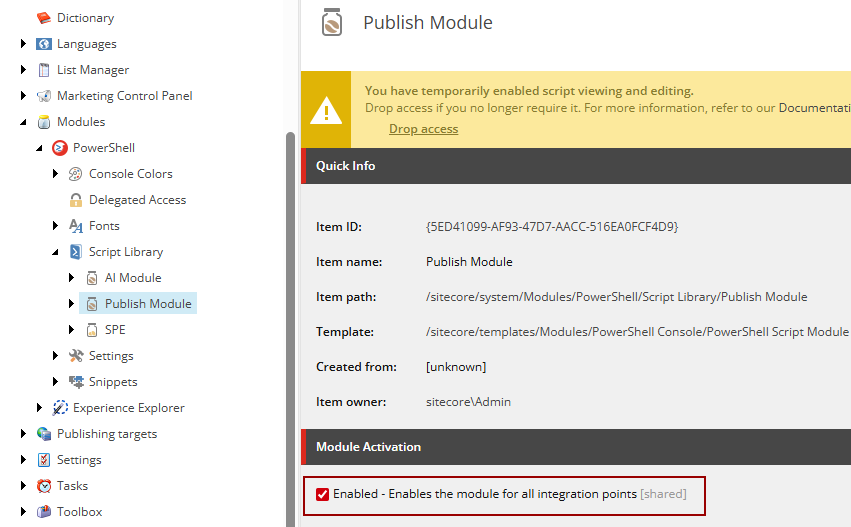Viewport: 851px width, 527px height.
Task: Click the Publishing targets globe icon
Action: click(x=44, y=434)
